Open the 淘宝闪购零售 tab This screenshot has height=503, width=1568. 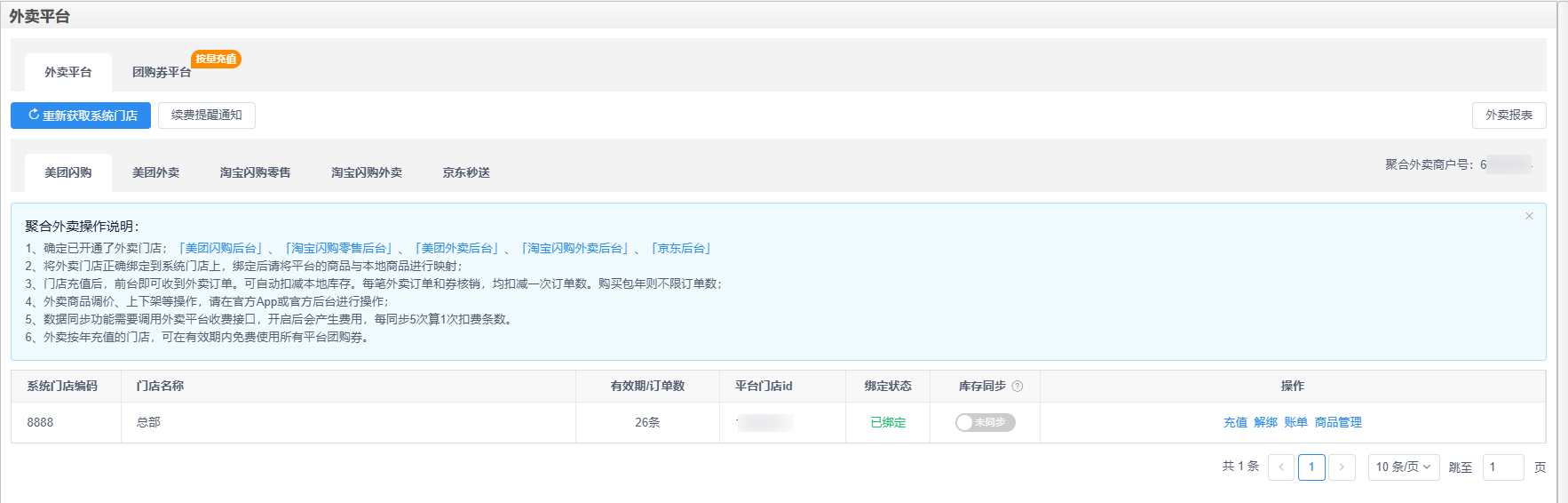click(256, 173)
